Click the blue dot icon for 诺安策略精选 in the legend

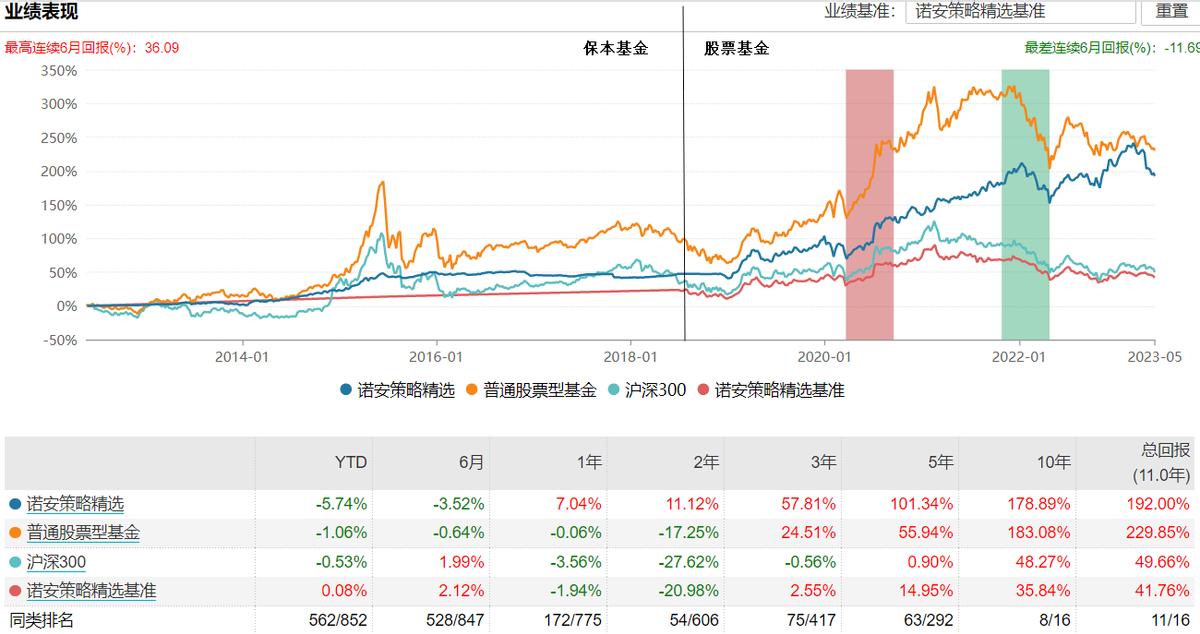(346, 390)
